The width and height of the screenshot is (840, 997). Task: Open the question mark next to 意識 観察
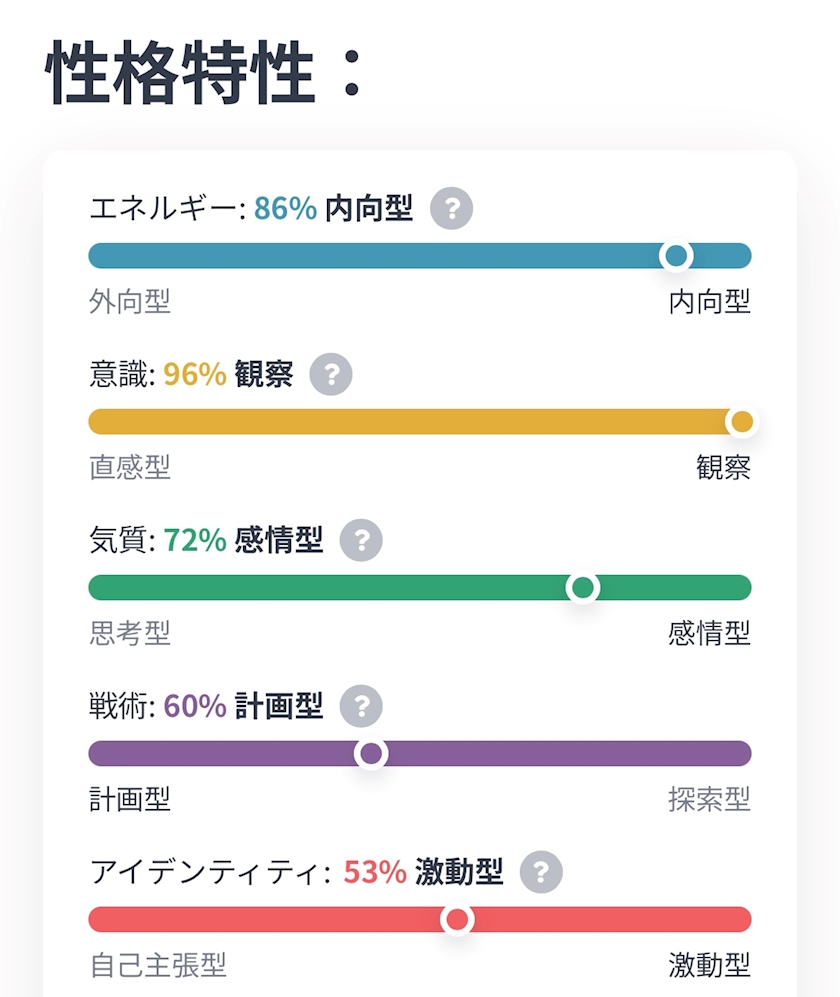pyautogui.click(x=331, y=375)
